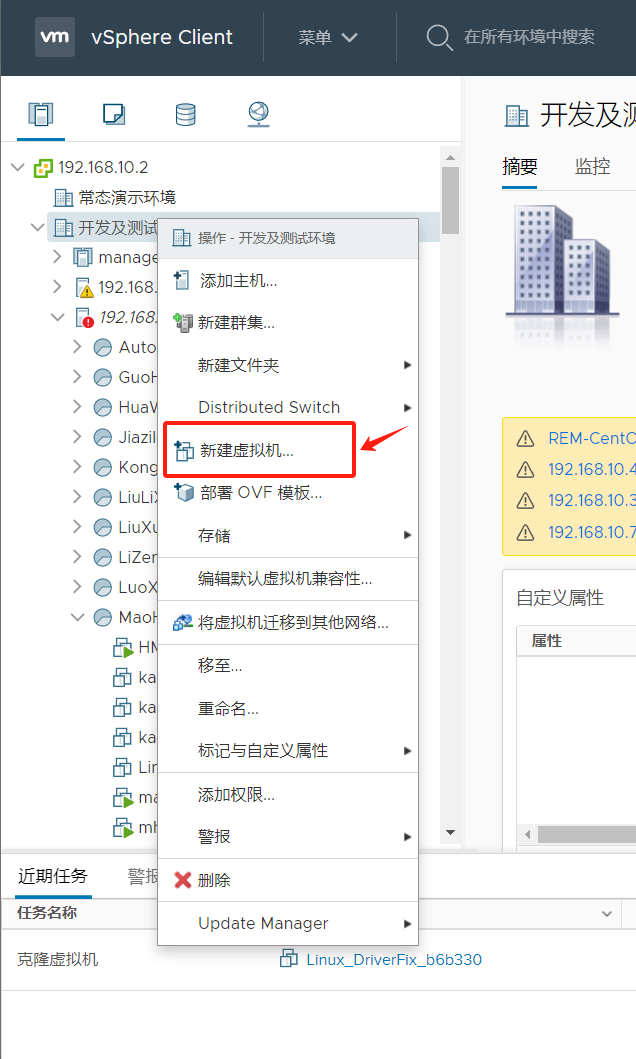Open the Storage inventory view icon
This screenshot has height=1059, width=636.
pyautogui.click(x=186, y=114)
